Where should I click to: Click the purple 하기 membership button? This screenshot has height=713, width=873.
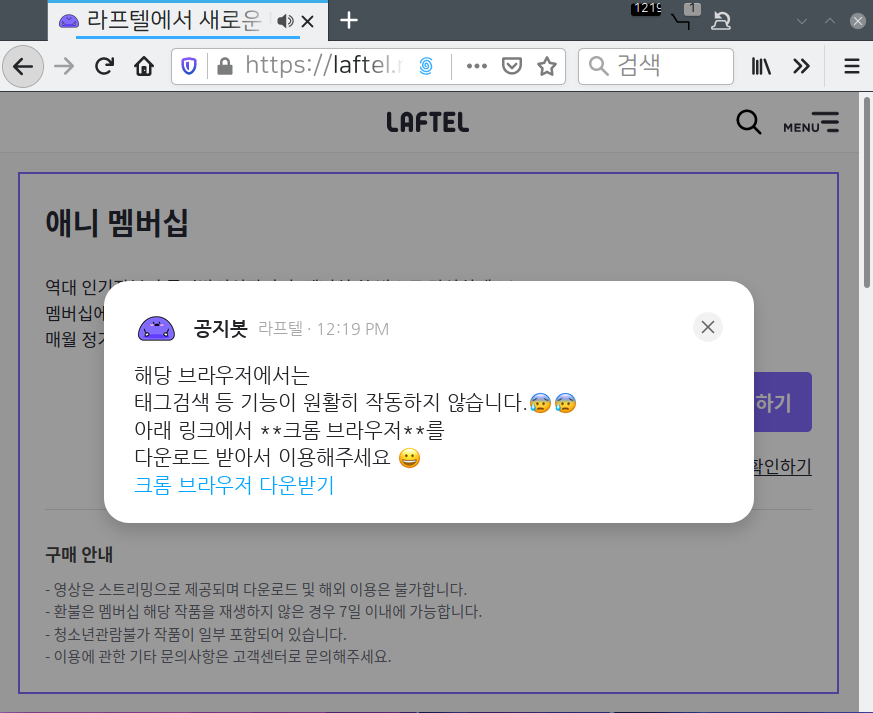click(782, 402)
